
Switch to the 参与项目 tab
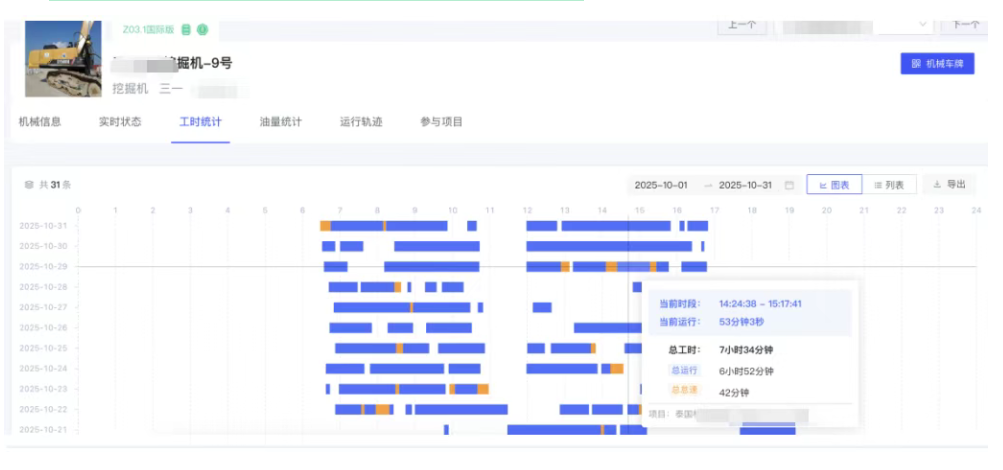(x=441, y=123)
